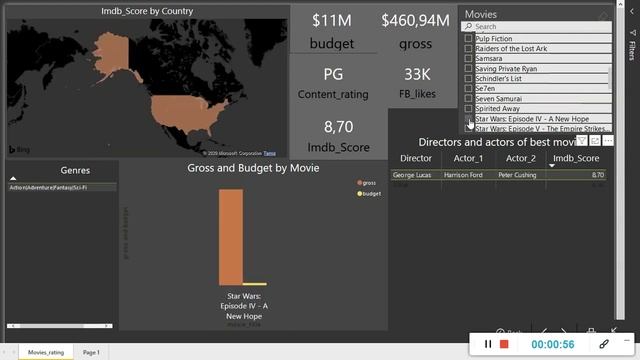Check the Spirited Away checkbox
640x360 pixels.
pyautogui.click(x=468, y=109)
